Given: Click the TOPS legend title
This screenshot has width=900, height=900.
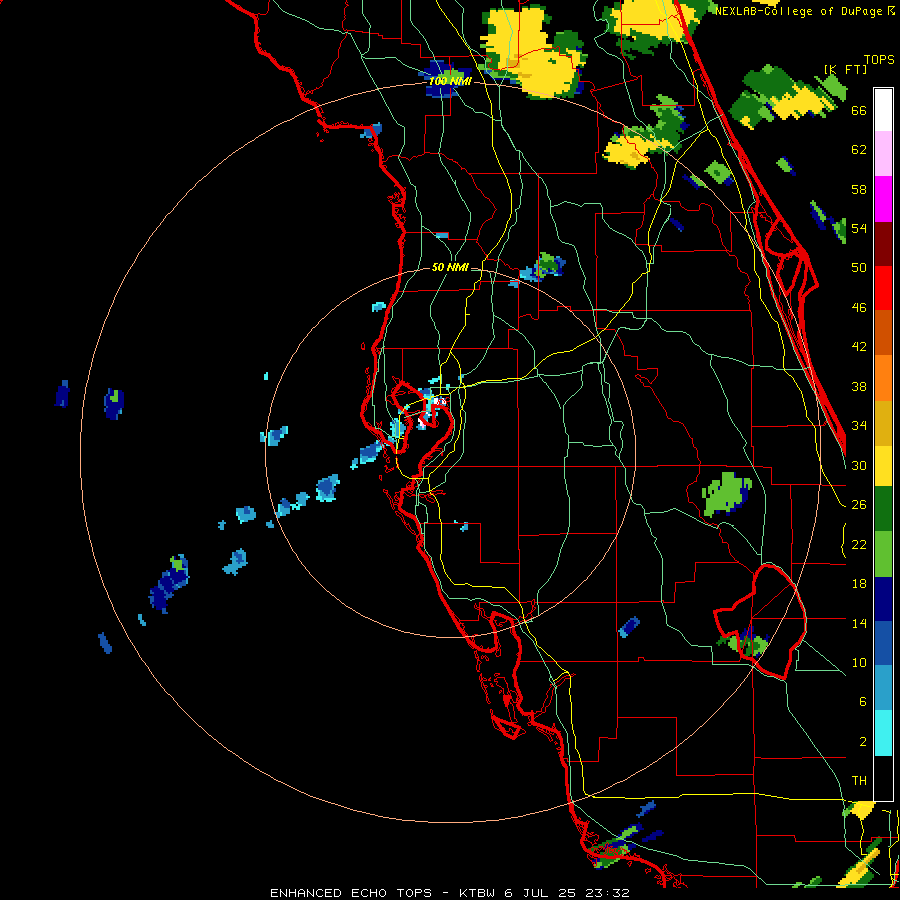Looking at the screenshot, I should 879,59.
